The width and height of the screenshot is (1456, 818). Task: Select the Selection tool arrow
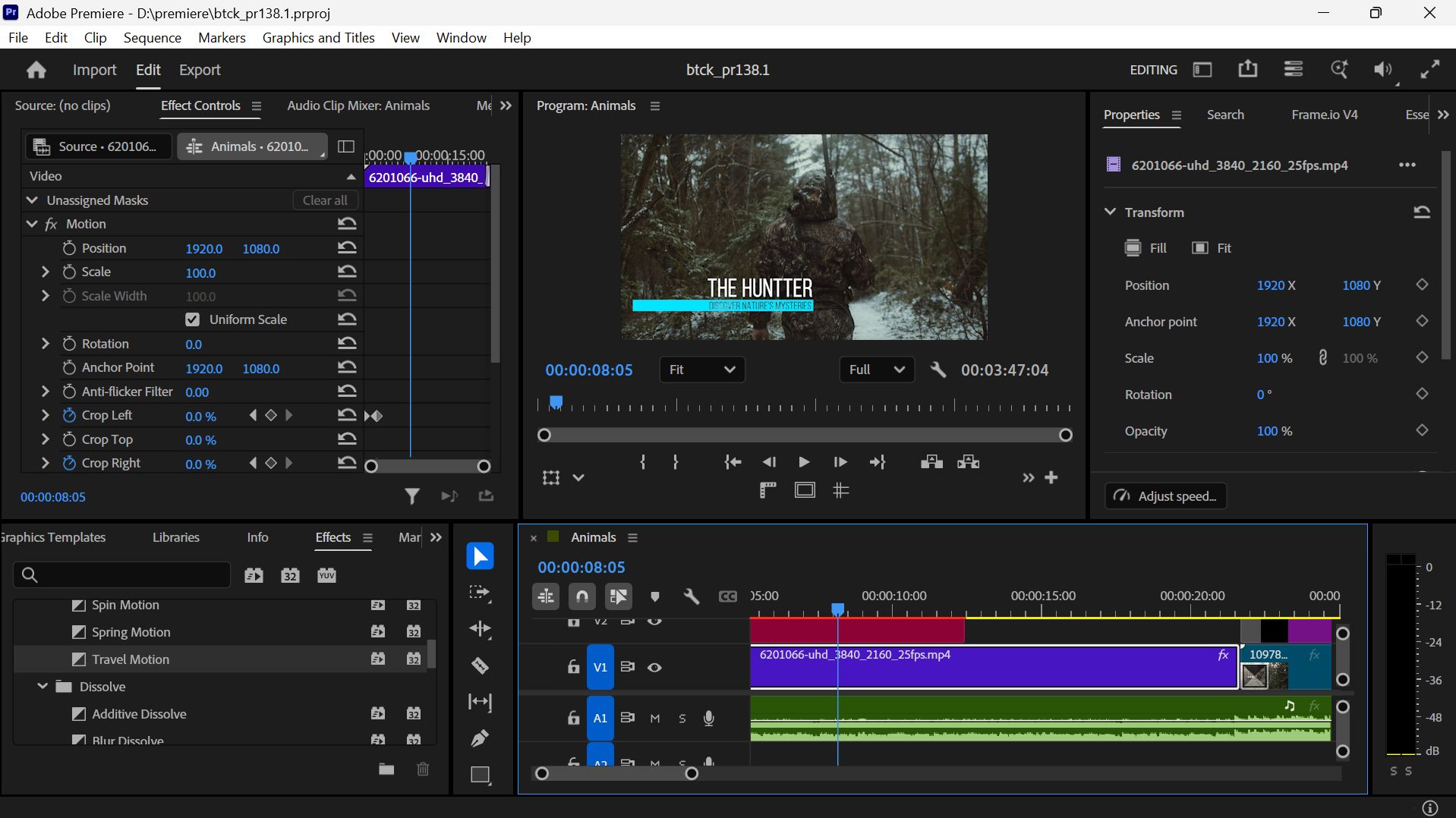[x=480, y=556]
